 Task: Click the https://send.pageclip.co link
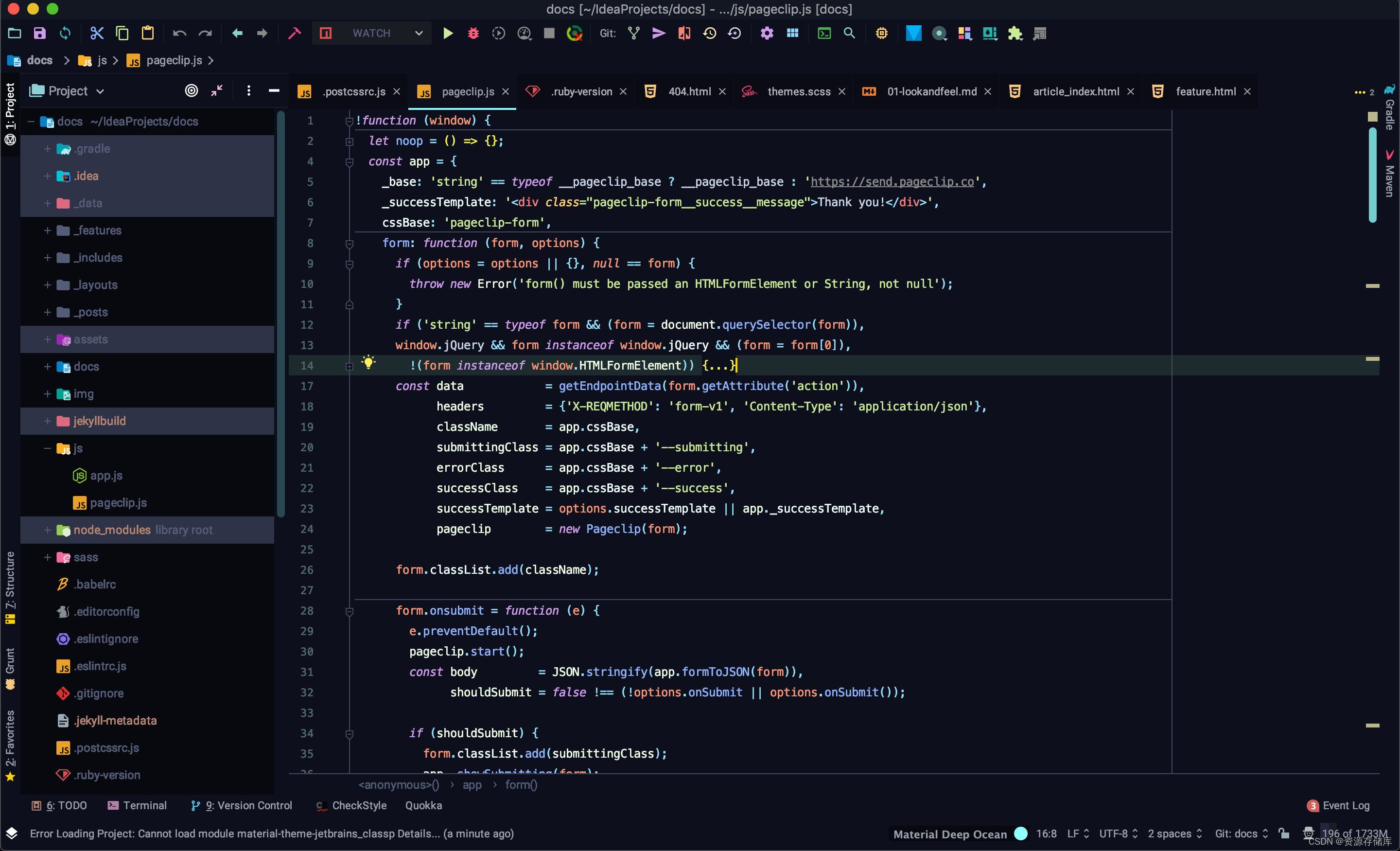pos(892,182)
